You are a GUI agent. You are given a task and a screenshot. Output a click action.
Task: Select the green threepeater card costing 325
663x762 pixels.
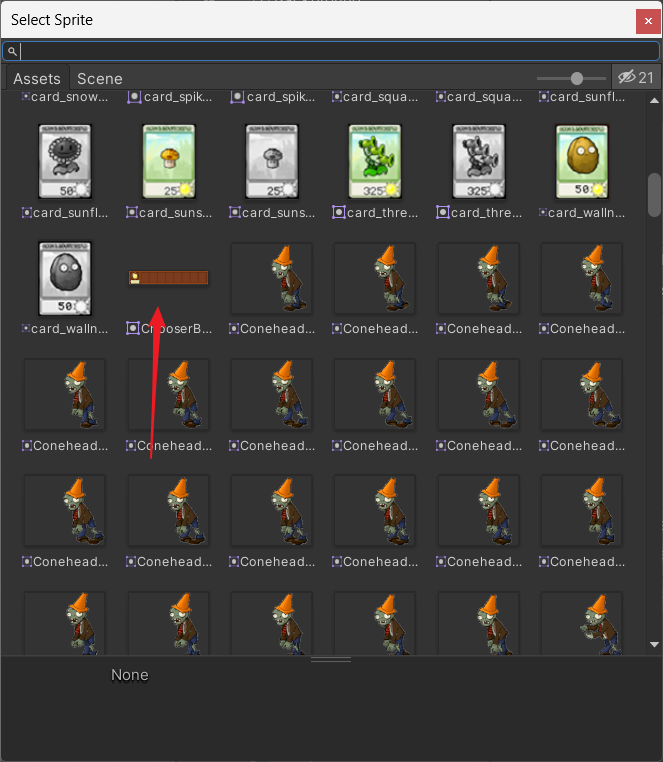375,161
